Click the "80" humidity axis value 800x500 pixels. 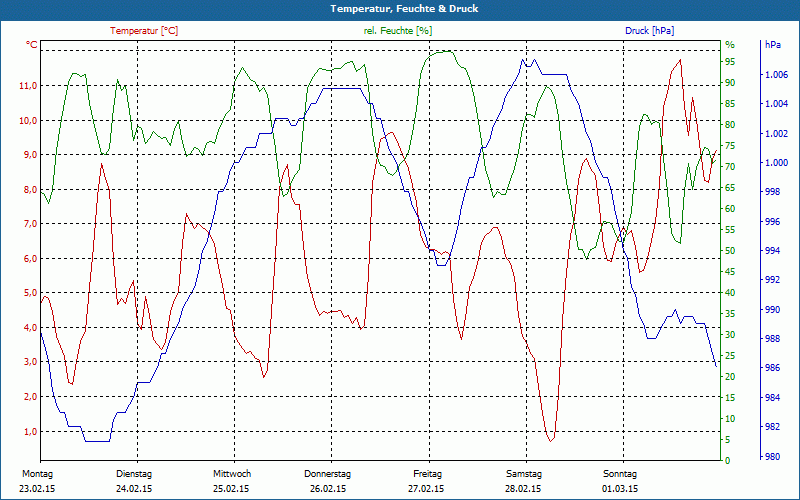tap(730, 125)
